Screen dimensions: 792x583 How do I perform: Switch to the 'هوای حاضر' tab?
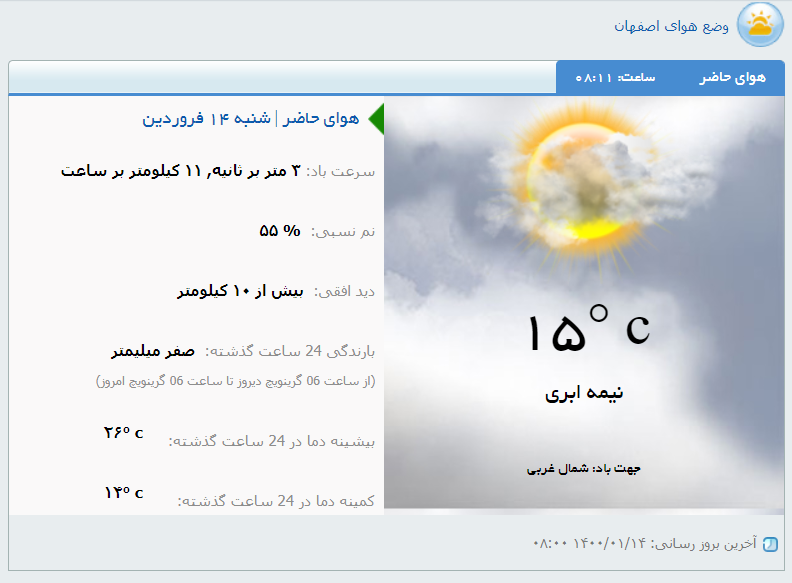pyautogui.click(x=732, y=78)
